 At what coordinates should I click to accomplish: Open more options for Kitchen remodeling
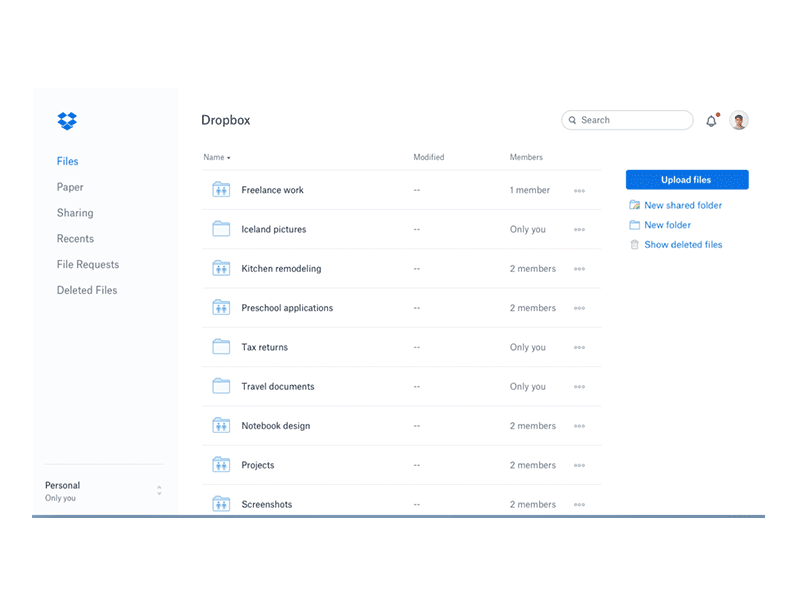pyautogui.click(x=579, y=269)
